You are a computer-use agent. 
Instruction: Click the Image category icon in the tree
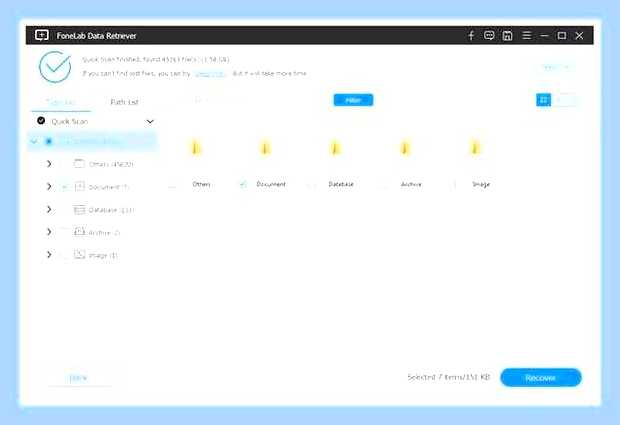79,255
